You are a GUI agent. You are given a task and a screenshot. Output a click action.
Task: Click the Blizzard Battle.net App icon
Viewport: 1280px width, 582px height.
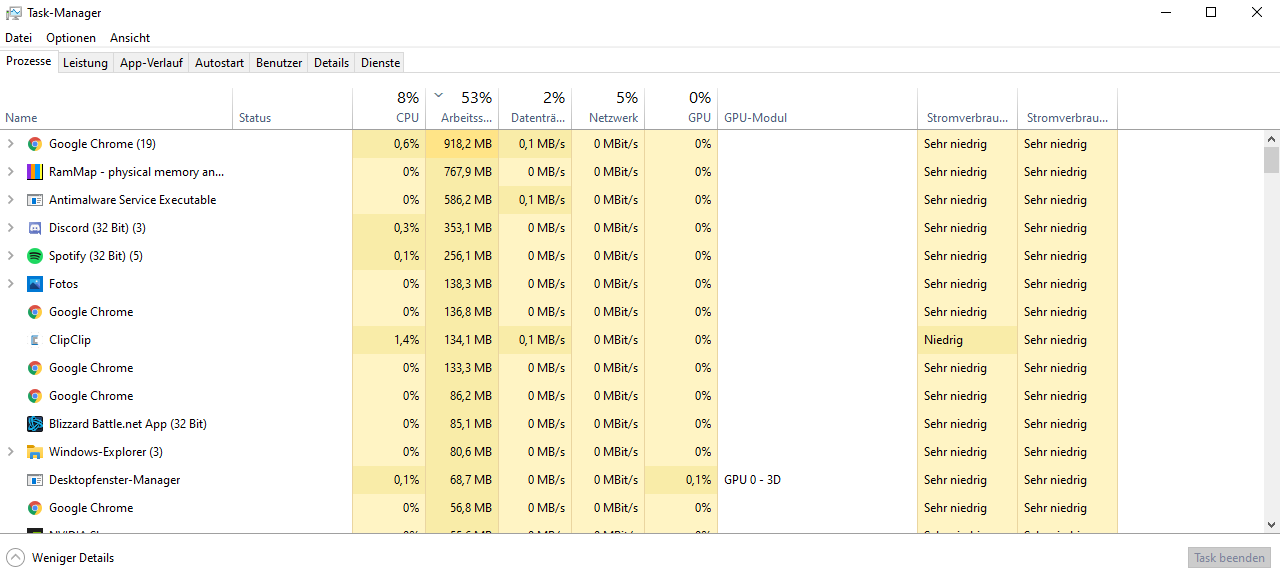35,424
